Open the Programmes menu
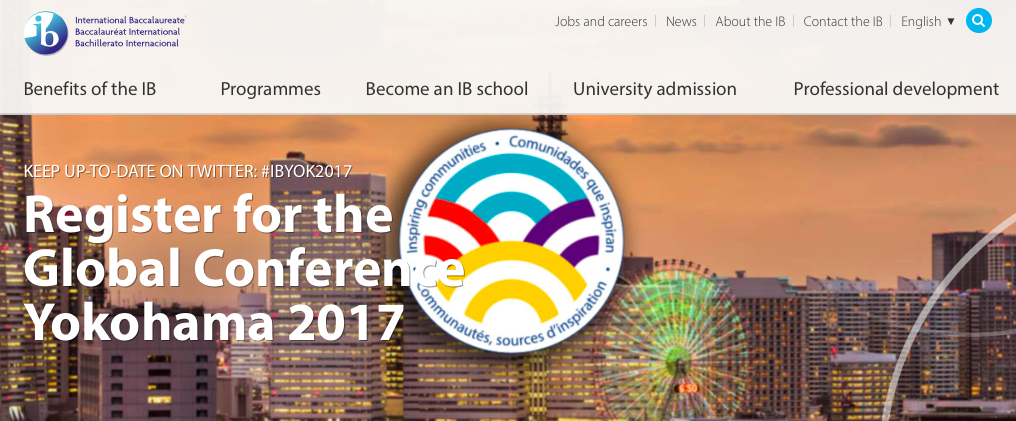 click(x=270, y=89)
